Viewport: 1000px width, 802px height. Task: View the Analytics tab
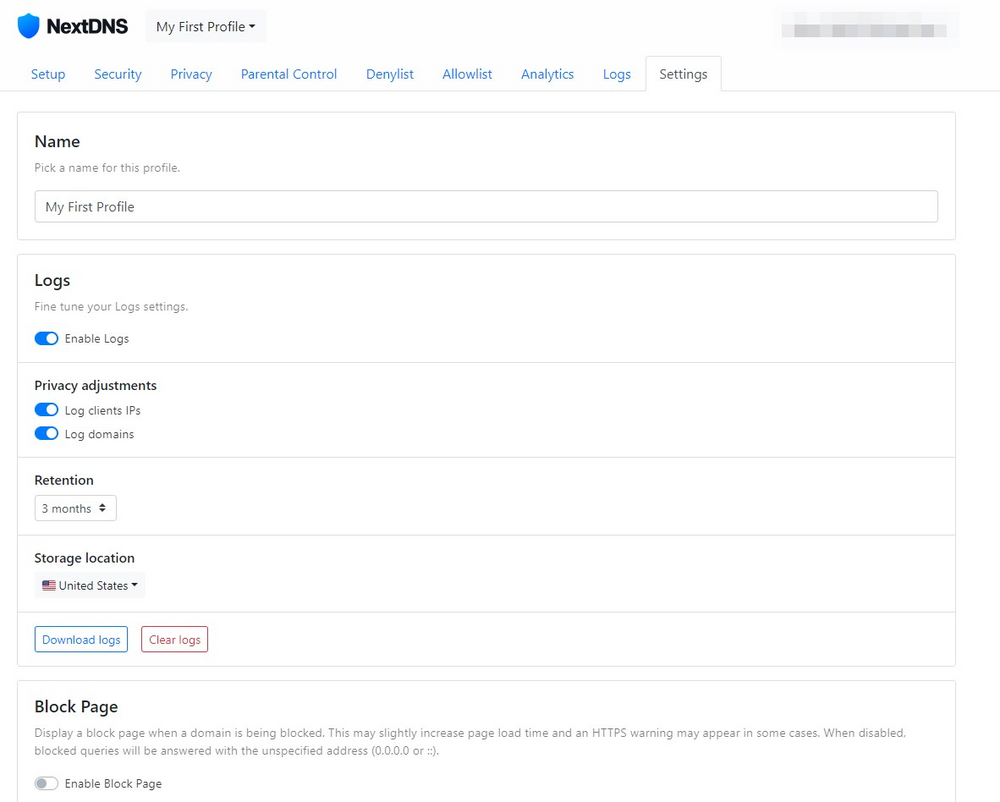(x=547, y=73)
